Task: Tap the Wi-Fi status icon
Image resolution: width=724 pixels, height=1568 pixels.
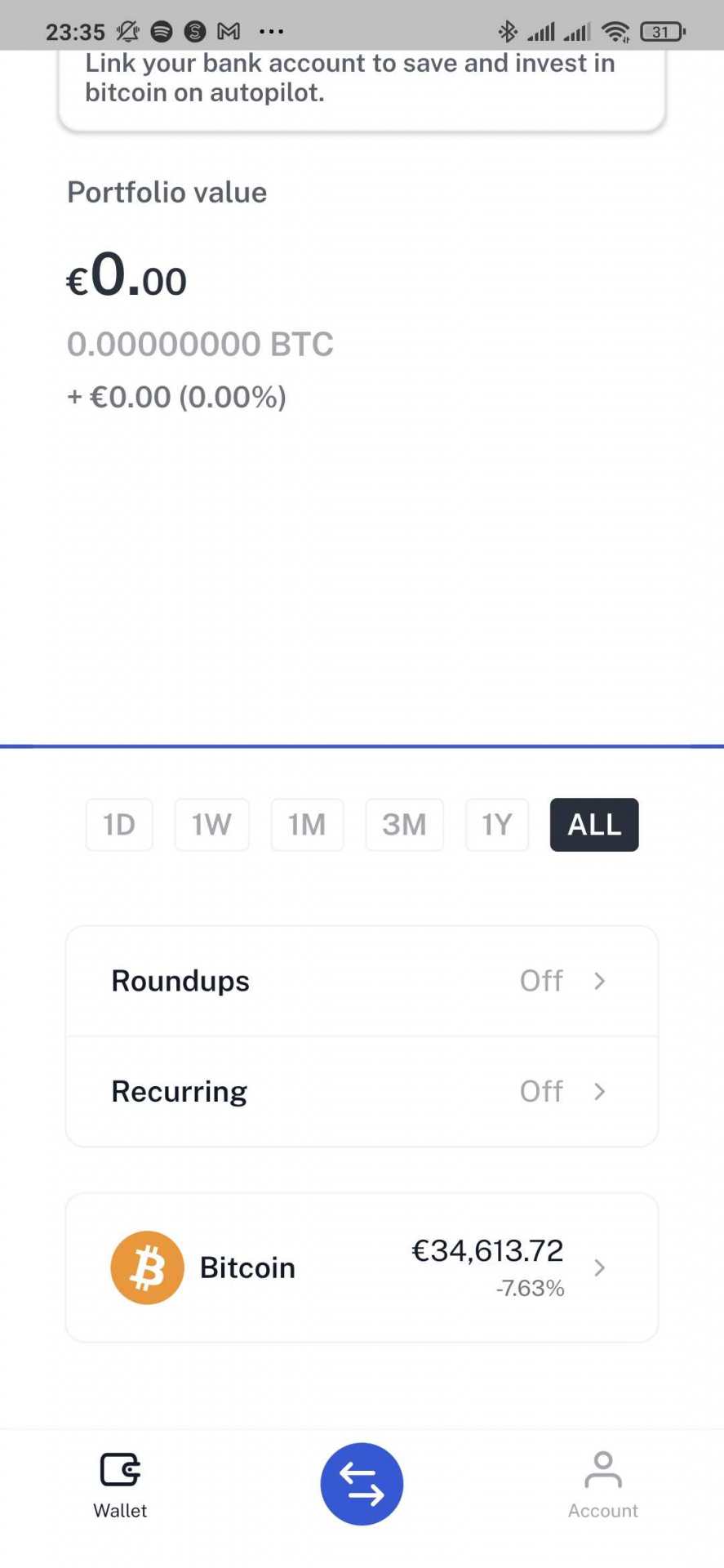Action: (615, 32)
